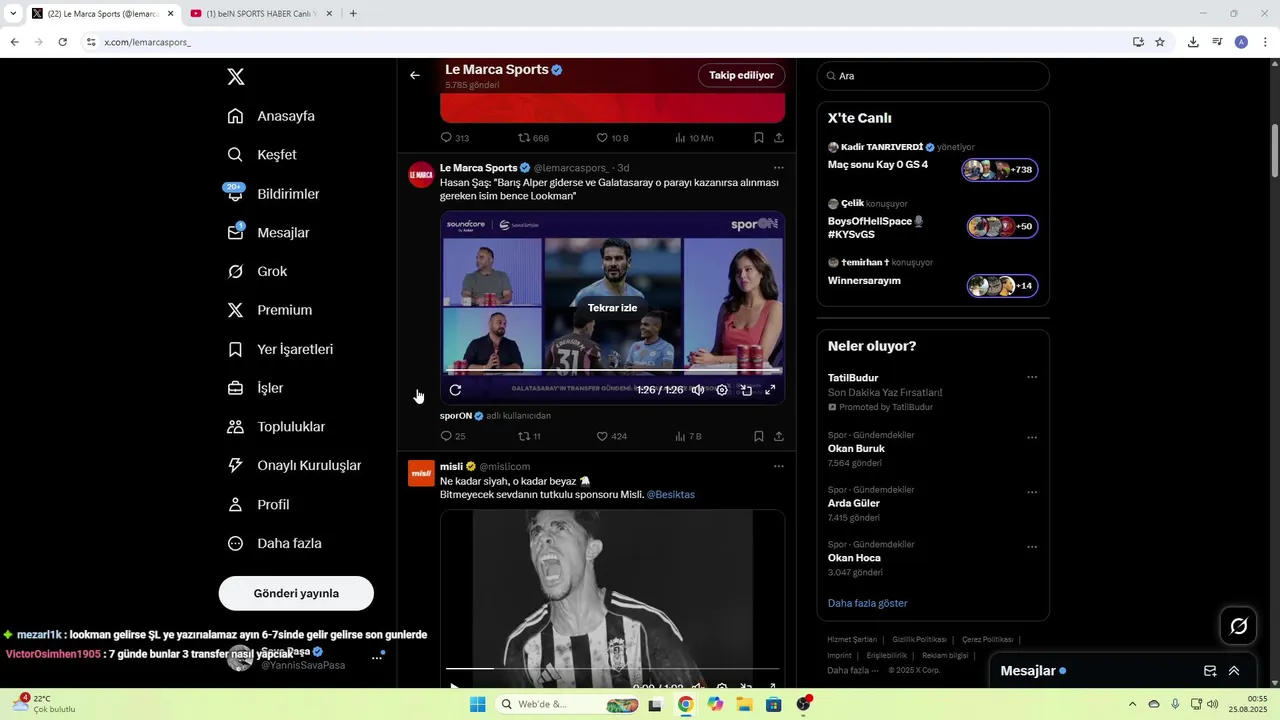The height and width of the screenshot is (720, 1280).
Task: Go back with profile header arrow
Action: tap(415, 75)
